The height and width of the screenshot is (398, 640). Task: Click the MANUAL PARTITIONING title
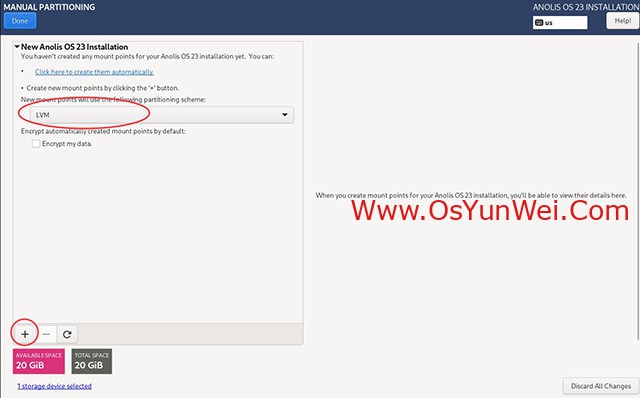click(49, 7)
